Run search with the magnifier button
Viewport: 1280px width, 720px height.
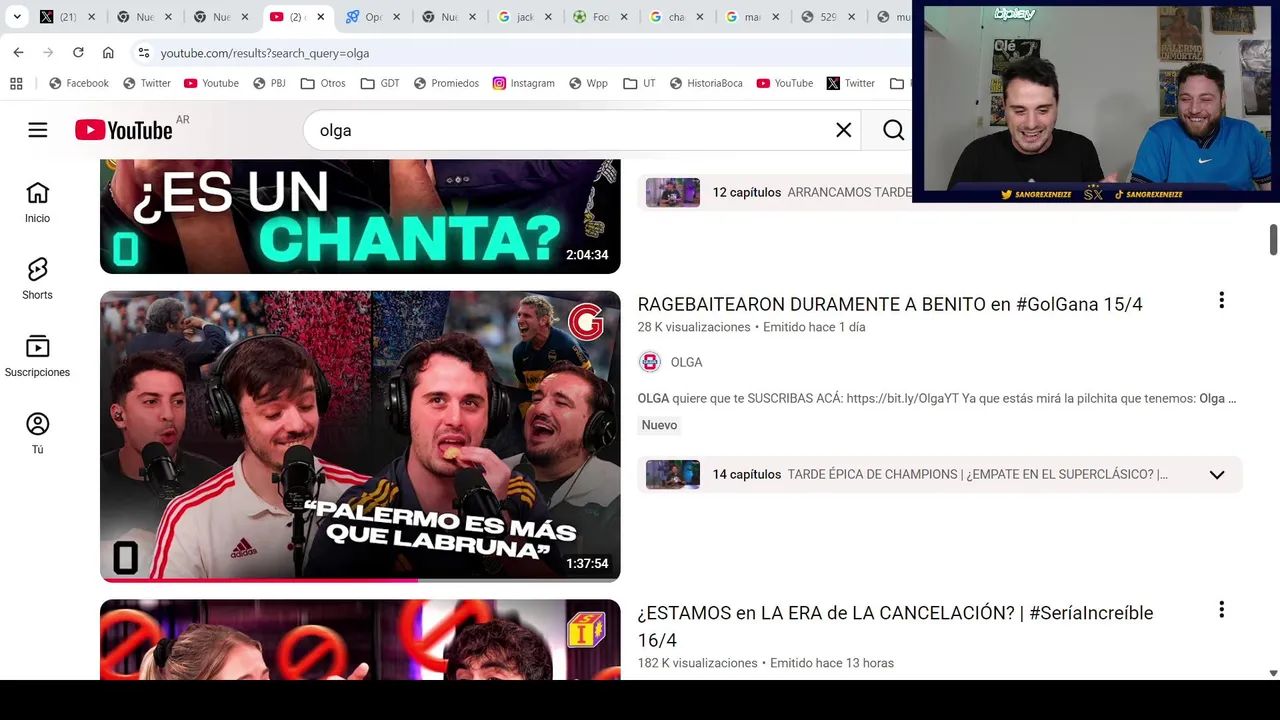click(893, 130)
